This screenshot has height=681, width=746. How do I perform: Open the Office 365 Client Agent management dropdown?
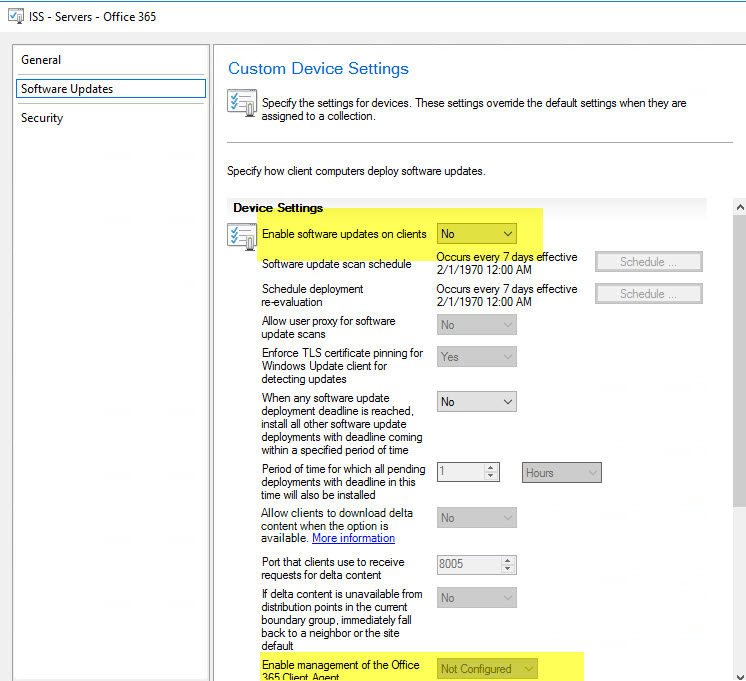[487, 669]
